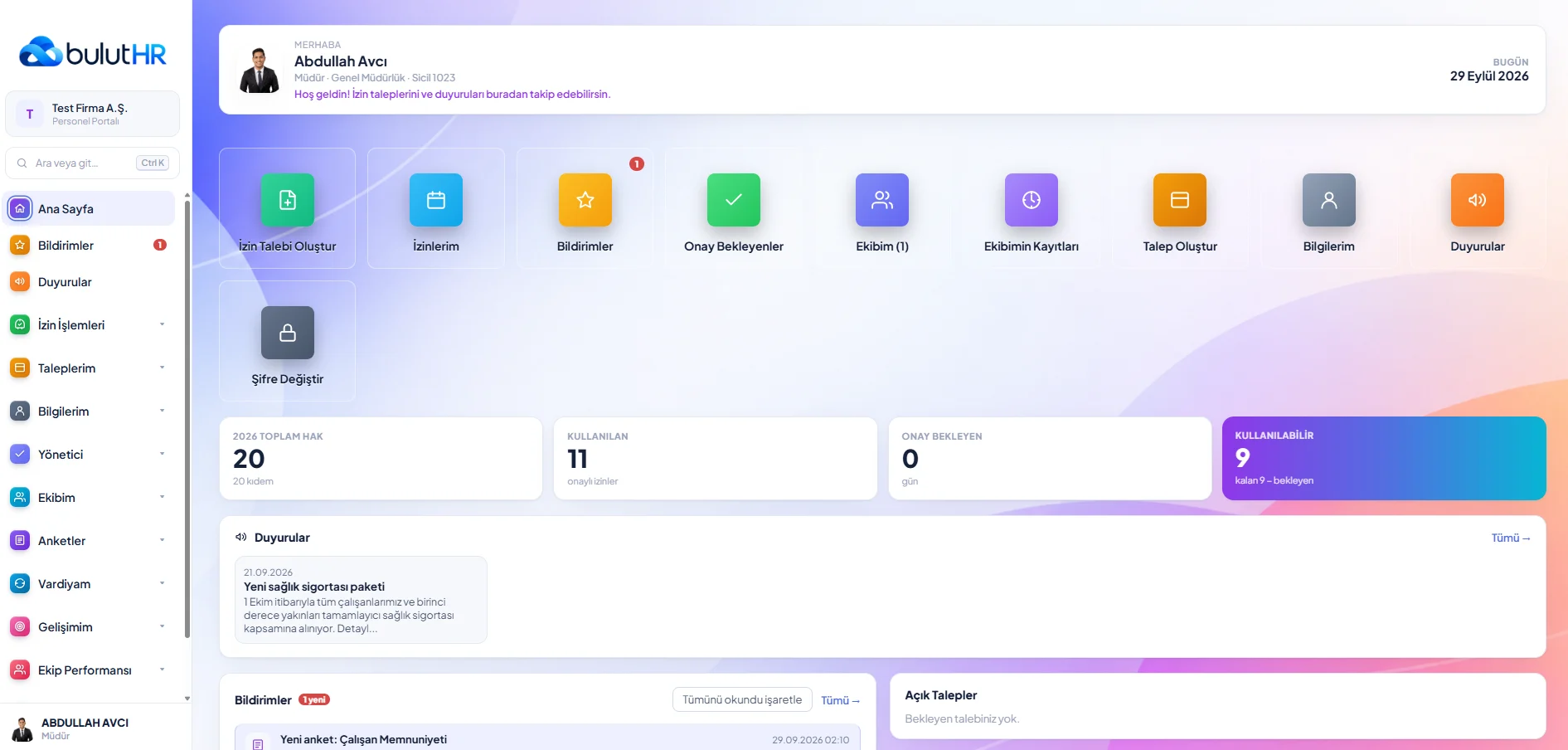Viewport: 1568px width, 750px height.
Task: Open the Onay Bekleyenler checkmark tile
Action: tap(733, 208)
